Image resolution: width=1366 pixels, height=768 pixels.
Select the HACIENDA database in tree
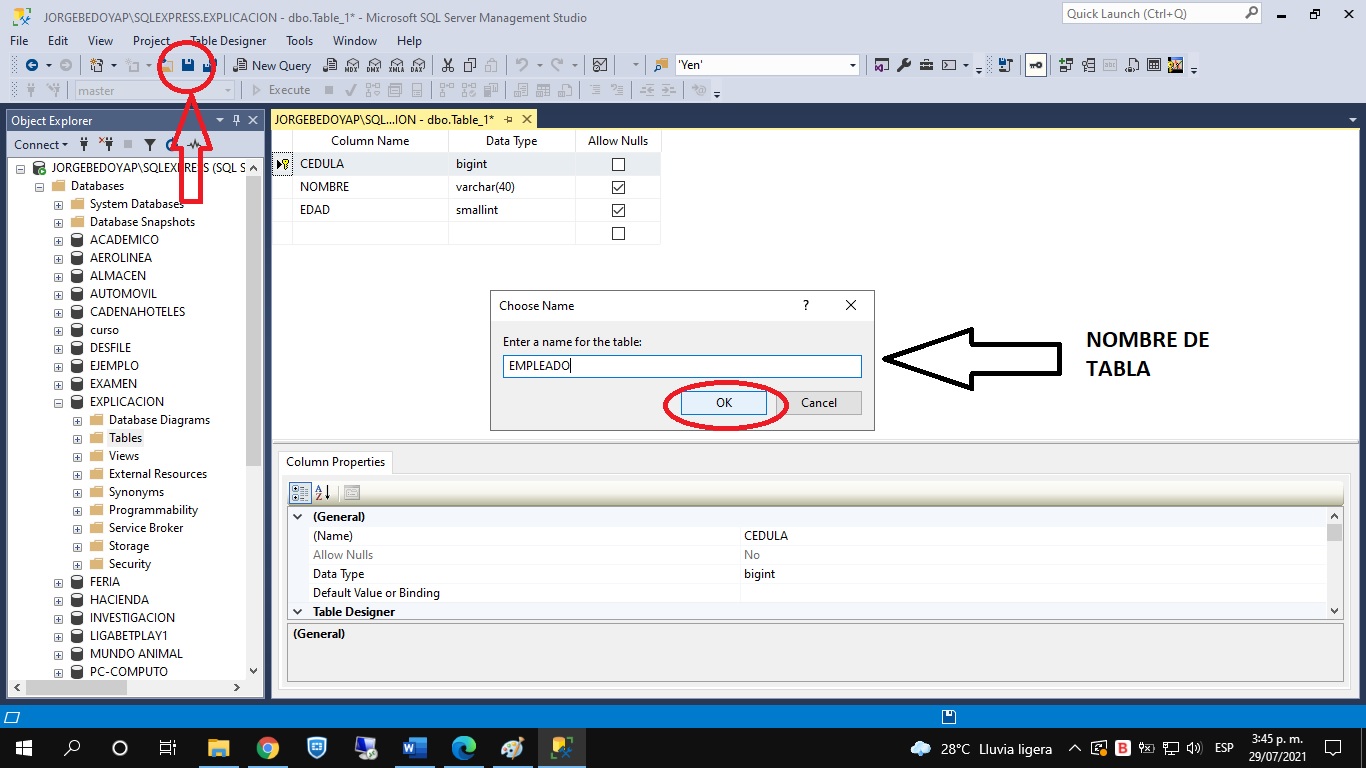119,600
